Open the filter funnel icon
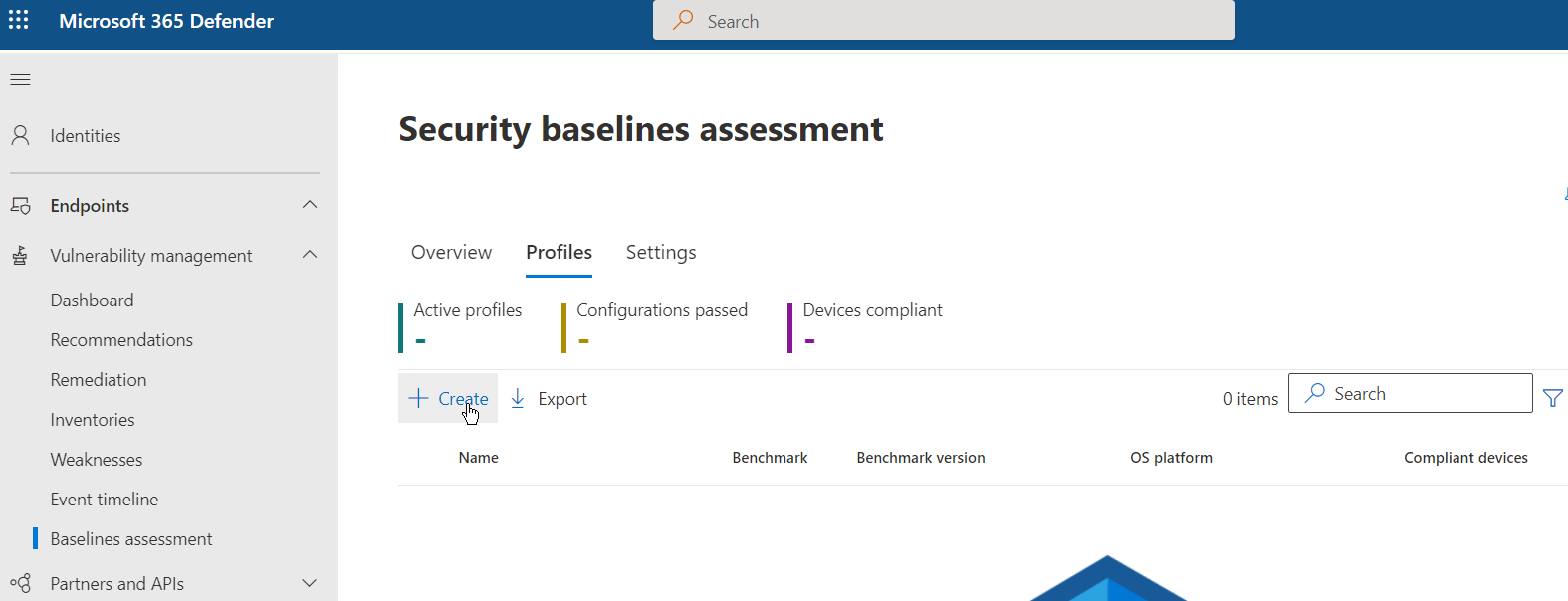Screen dimensions: 1568x601 tap(1552, 398)
